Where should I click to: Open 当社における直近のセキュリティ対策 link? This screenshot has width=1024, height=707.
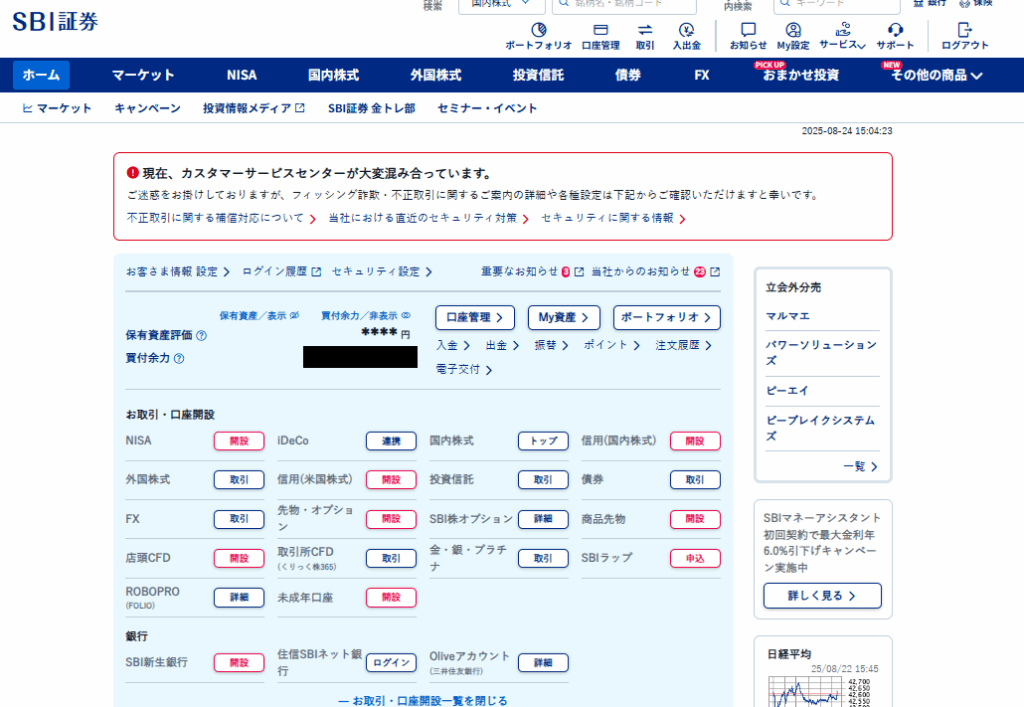428,218
